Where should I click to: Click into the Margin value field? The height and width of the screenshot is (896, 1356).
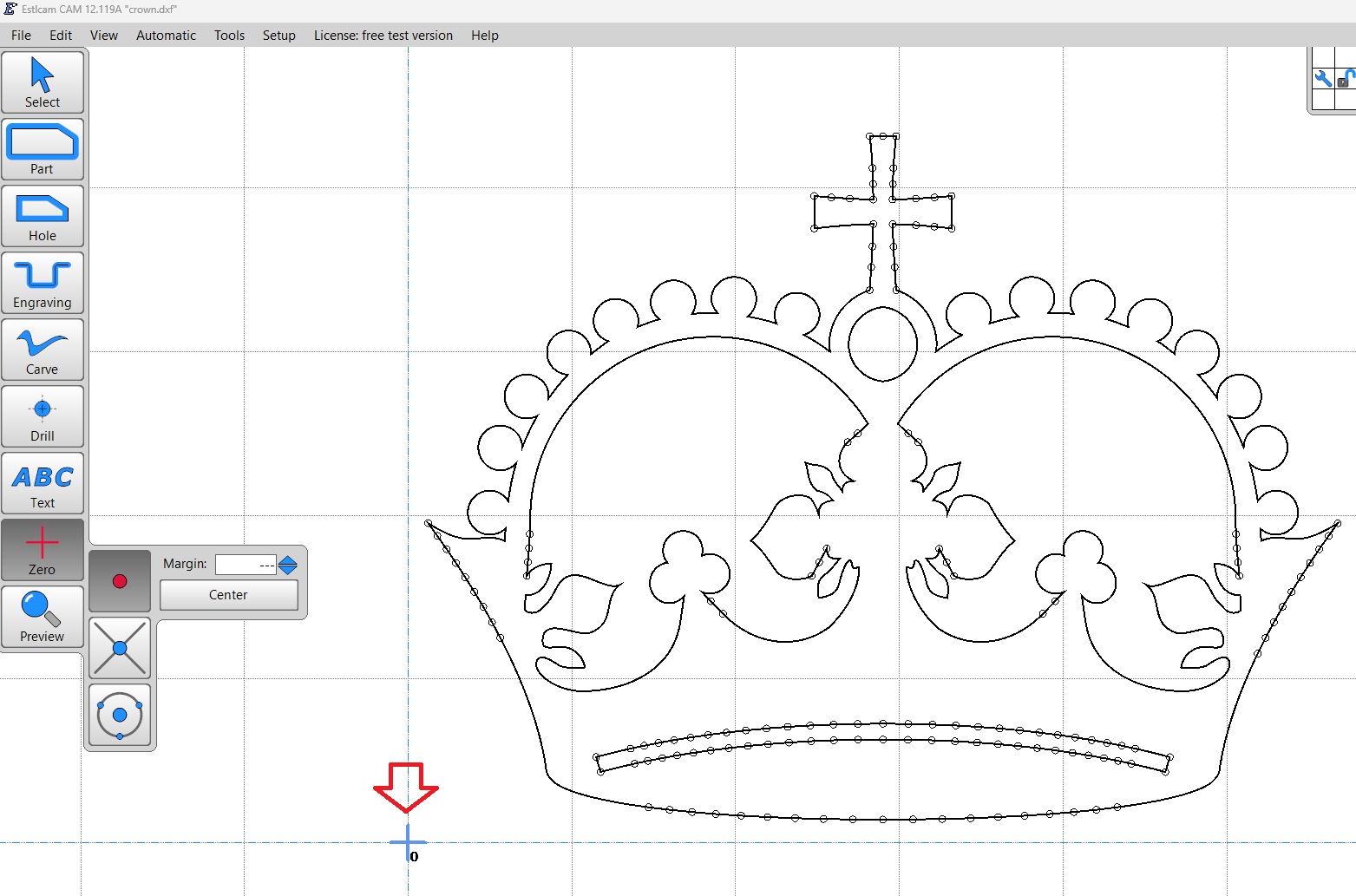pos(246,565)
